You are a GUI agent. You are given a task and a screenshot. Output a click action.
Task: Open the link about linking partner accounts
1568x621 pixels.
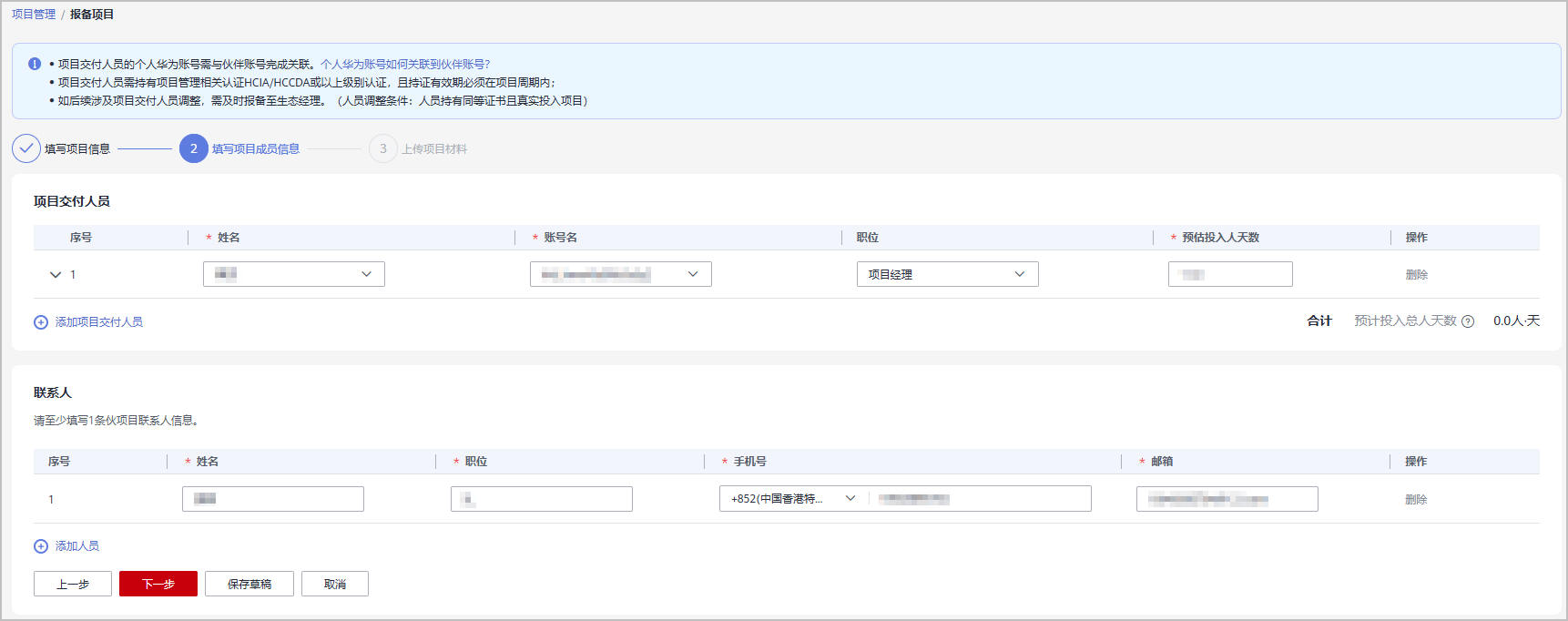(x=405, y=64)
